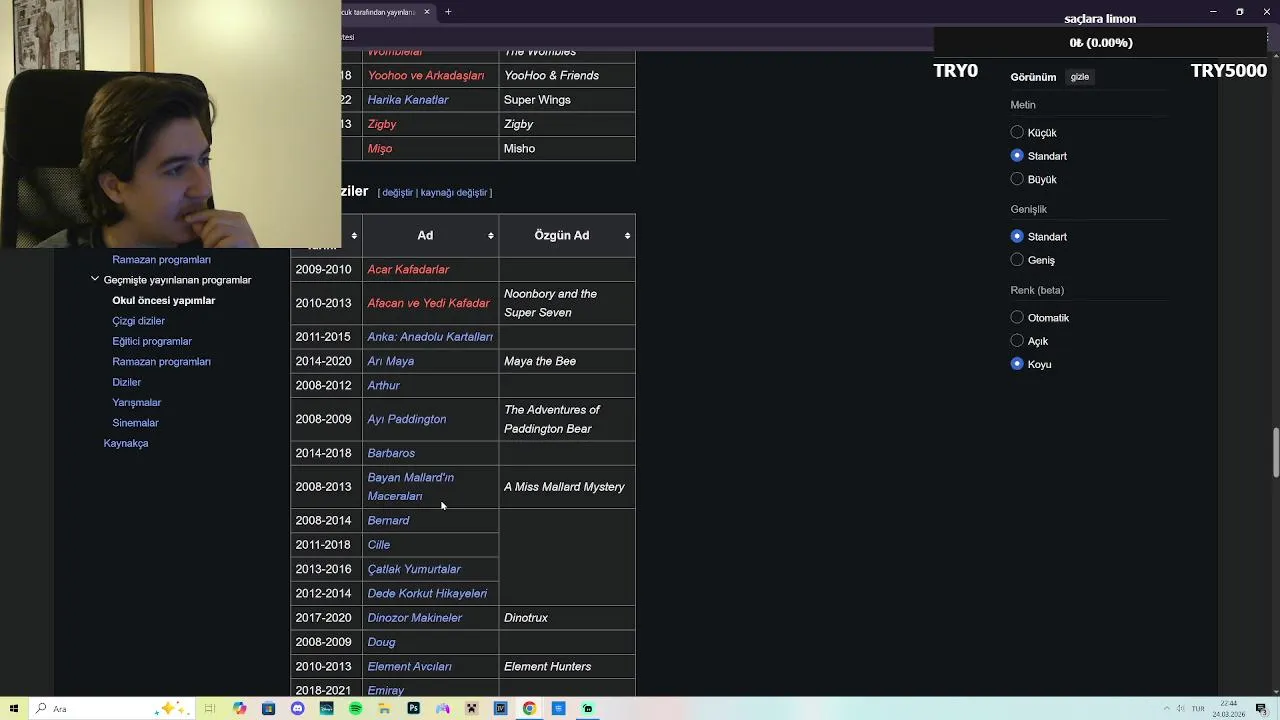This screenshot has width=1280, height=720.
Task: Select Standart width under Genişlik
Action: click(1017, 236)
